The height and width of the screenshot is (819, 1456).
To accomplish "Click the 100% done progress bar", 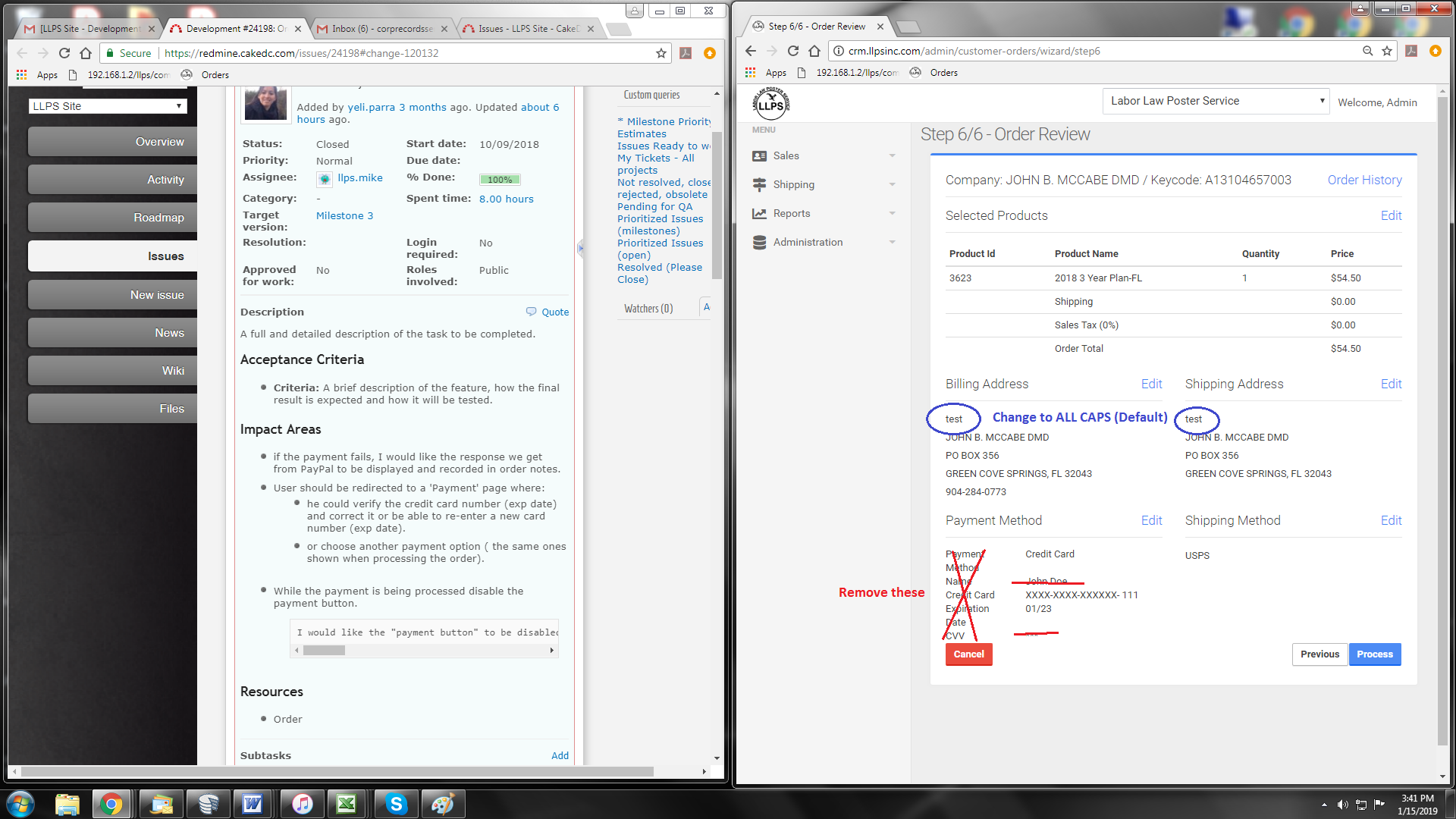I will click(x=500, y=180).
